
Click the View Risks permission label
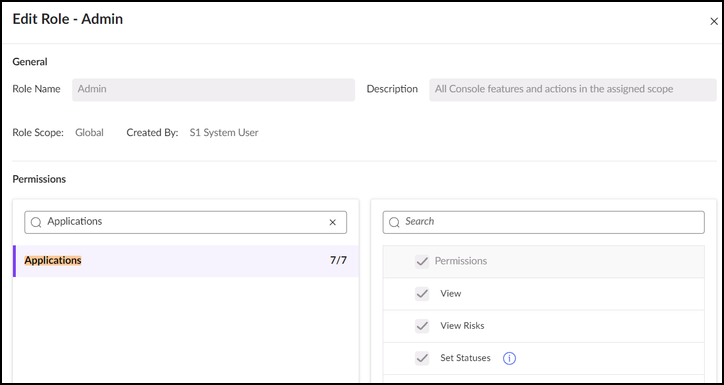(462, 326)
